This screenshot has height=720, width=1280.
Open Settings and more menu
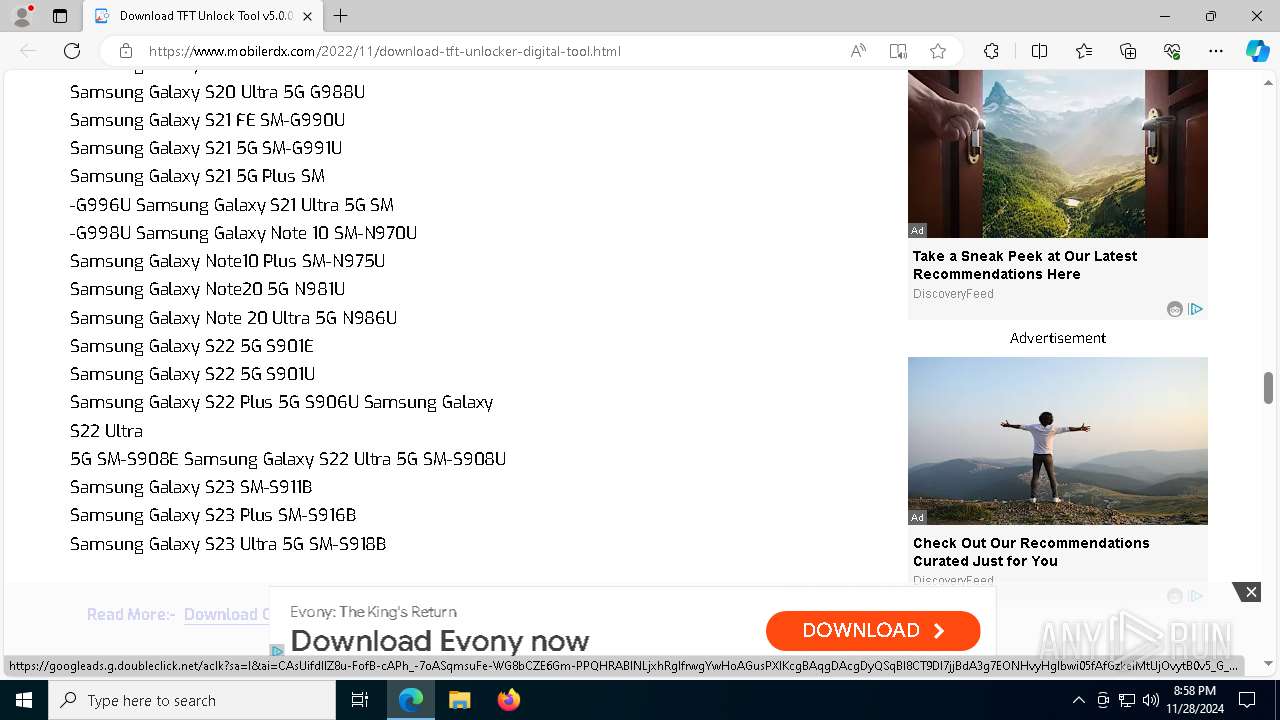click(x=1216, y=51)
